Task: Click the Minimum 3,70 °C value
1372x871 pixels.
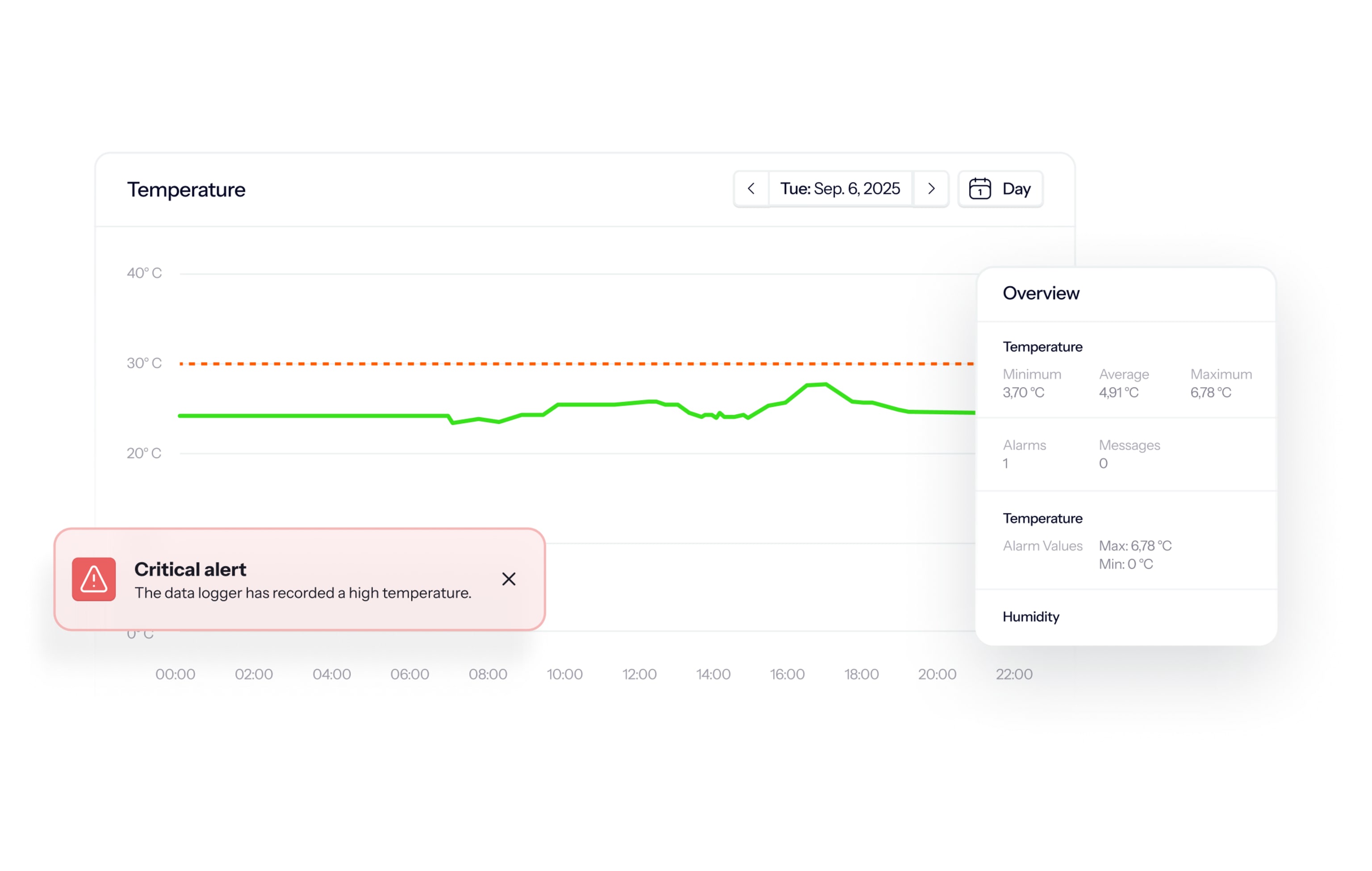Action: click(1023, 392)
